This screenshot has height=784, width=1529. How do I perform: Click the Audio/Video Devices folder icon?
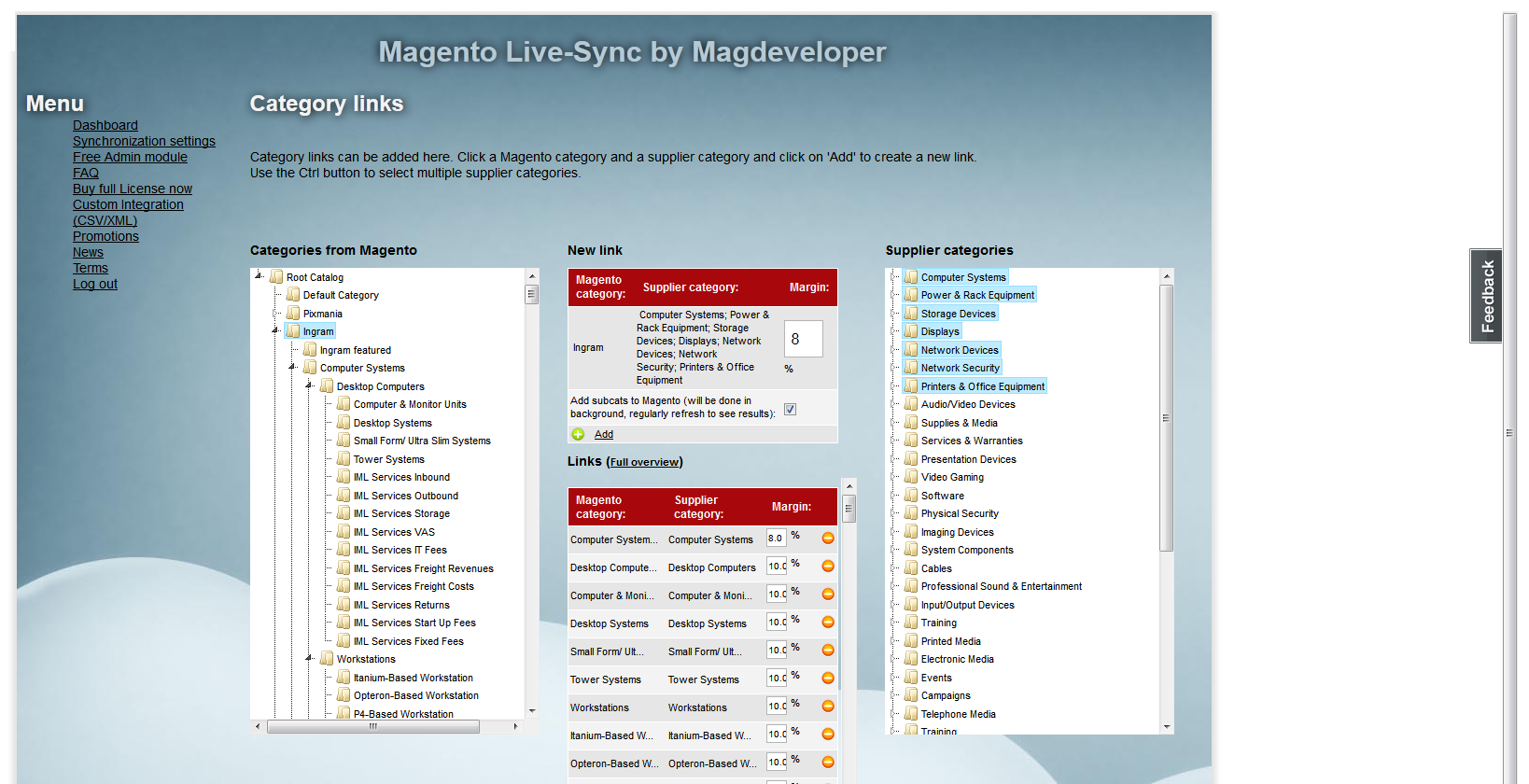pyautogui.click(x=911, y=403)
